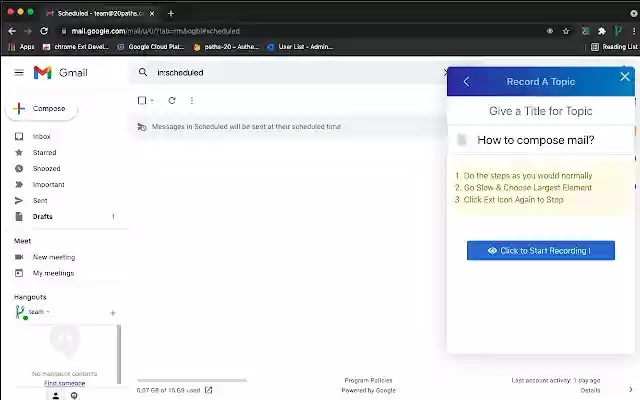The width and height of the screenshot is (640, 400).
Task: Close the Record A Topic panel
Action: click(625, 77)
